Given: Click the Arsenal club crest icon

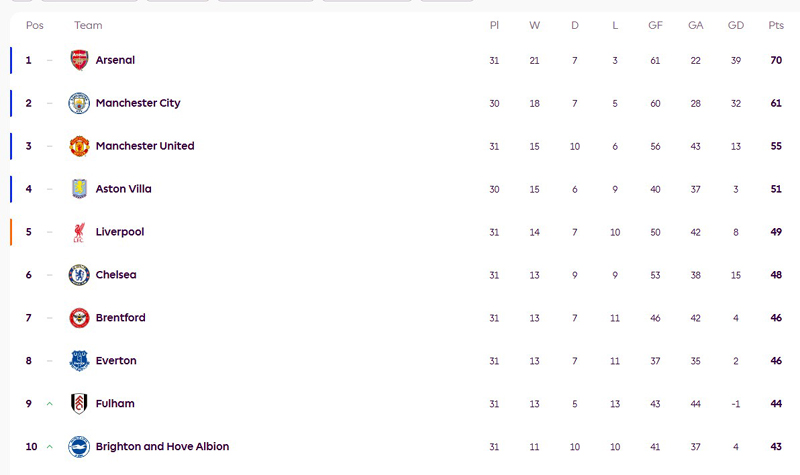Looking at the screenshot, I should pyautogui.click(x=79, y=60).
